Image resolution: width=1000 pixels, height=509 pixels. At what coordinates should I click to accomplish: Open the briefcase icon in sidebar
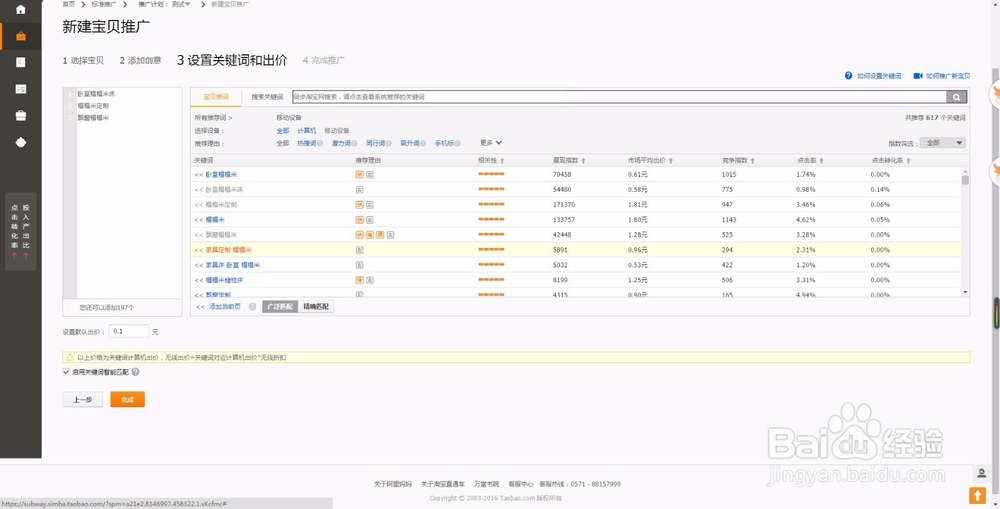click(20, 115)
